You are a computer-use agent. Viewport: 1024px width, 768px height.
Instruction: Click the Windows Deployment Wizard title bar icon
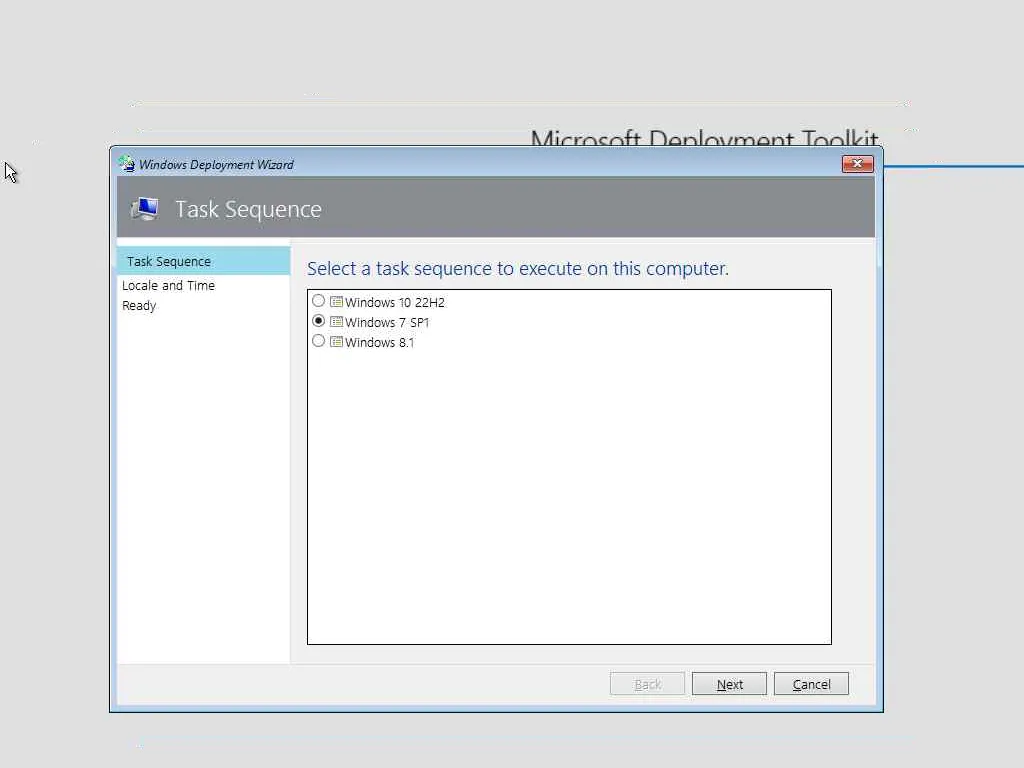coord(127,164)
